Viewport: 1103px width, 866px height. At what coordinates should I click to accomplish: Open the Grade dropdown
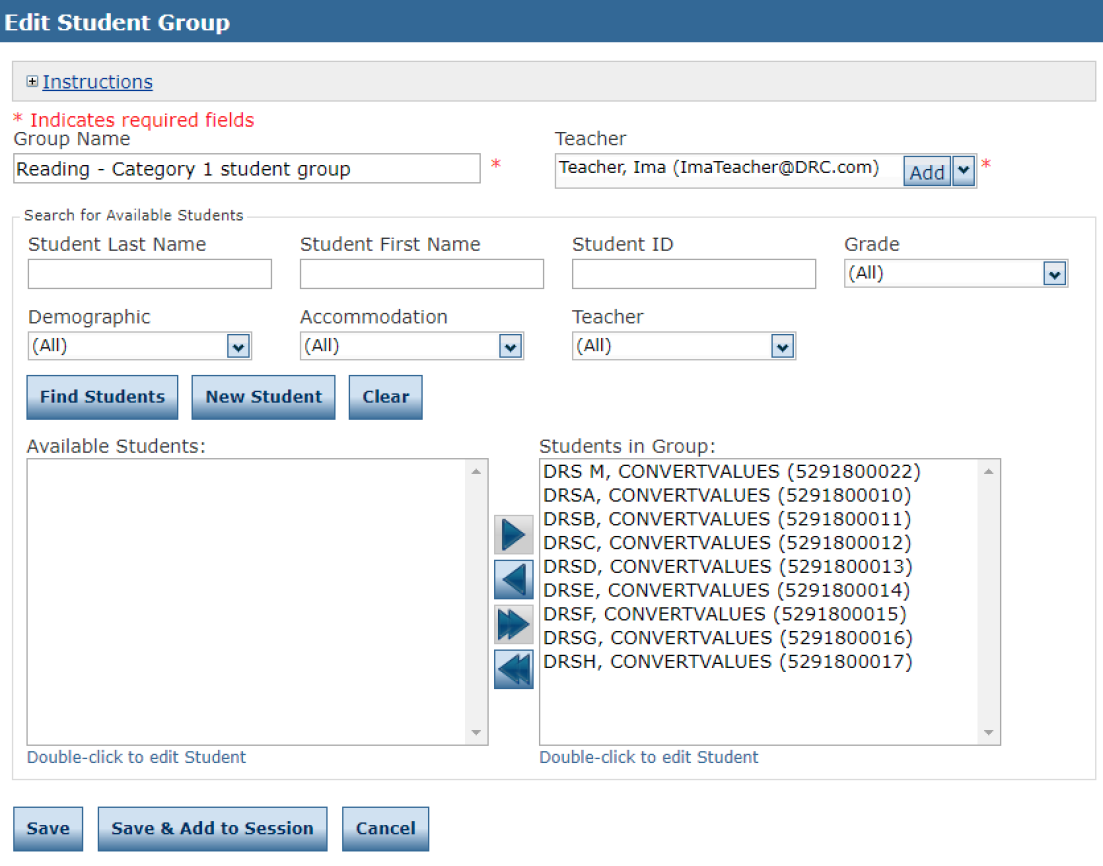[1053, 272]
